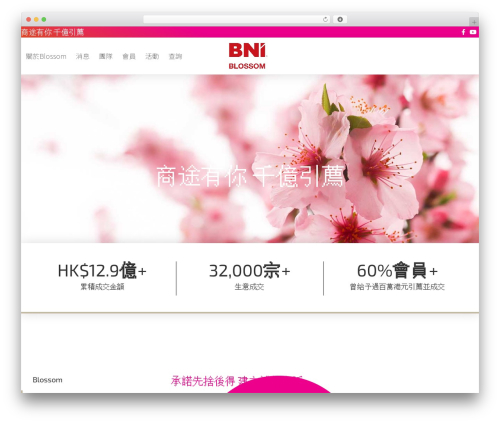Viewport: 500px width, 423px height.
Task: Open the 消息 menu item
Action: click(x=82, y=56)
